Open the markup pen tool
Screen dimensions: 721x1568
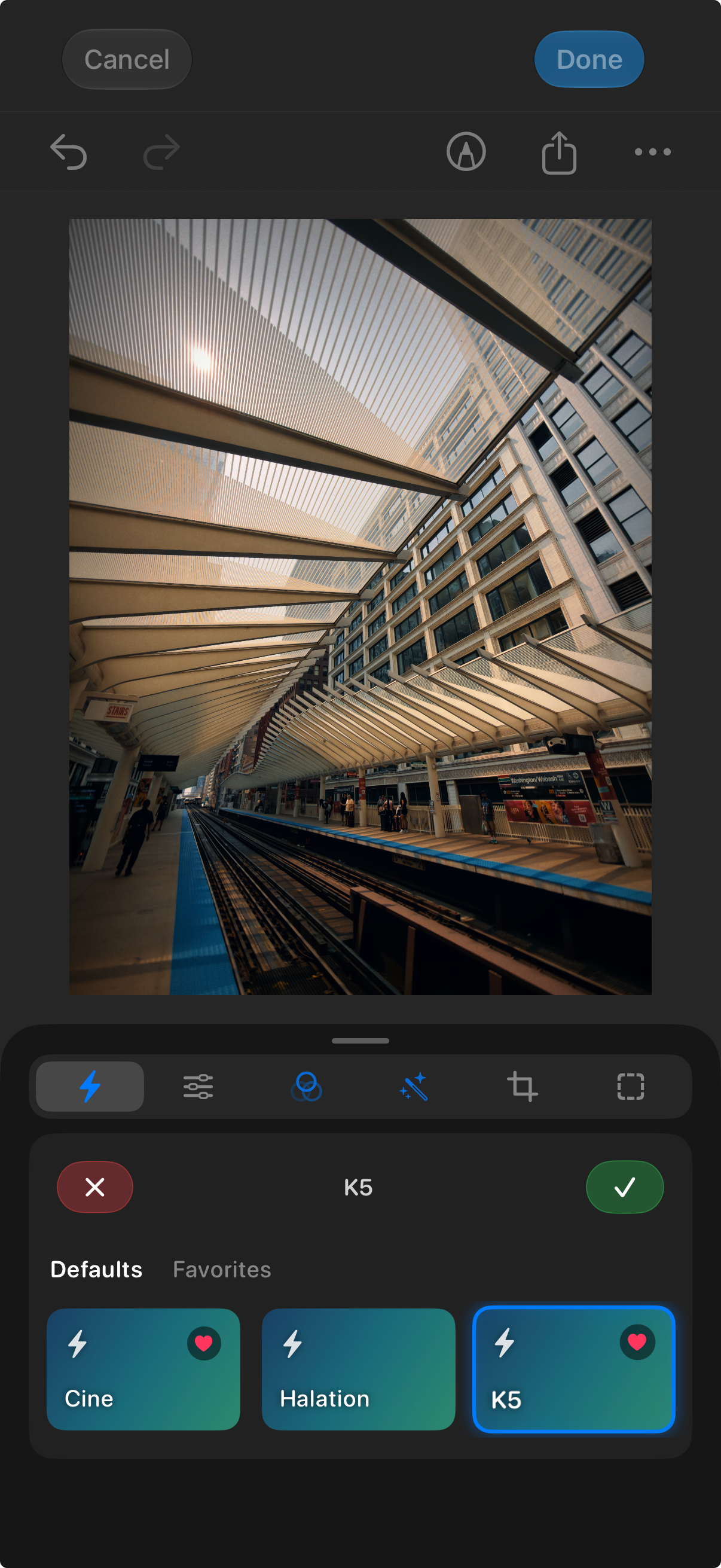[466, 151]
